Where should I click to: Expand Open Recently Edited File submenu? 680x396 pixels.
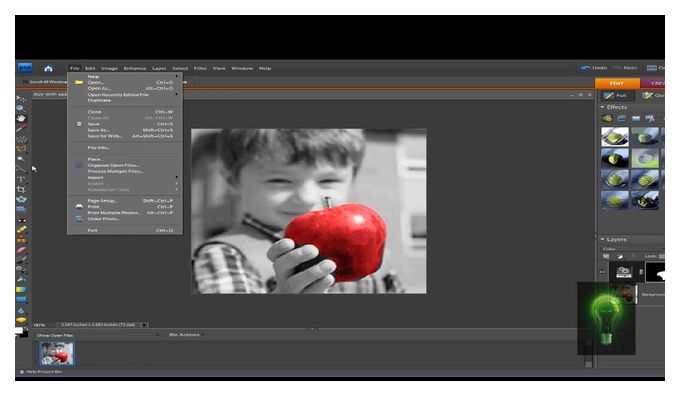point(125,94)
